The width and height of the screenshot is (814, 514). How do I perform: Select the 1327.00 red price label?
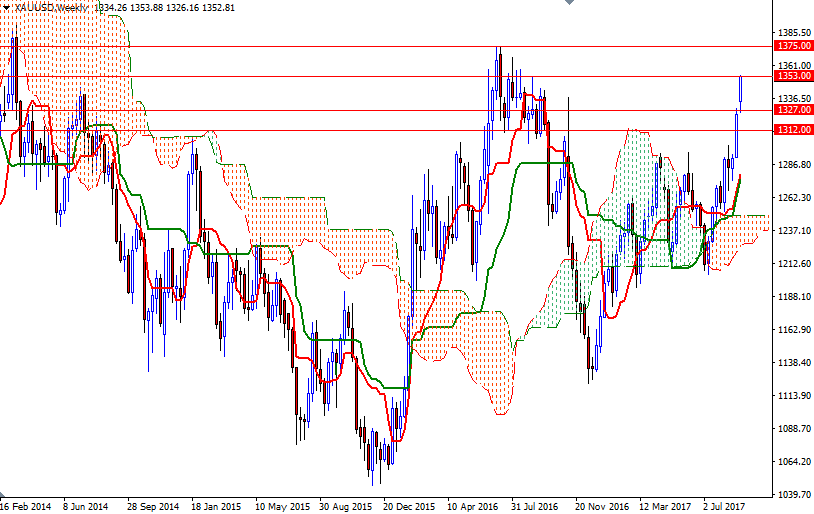pyautogui.click(x=793, y=110)
